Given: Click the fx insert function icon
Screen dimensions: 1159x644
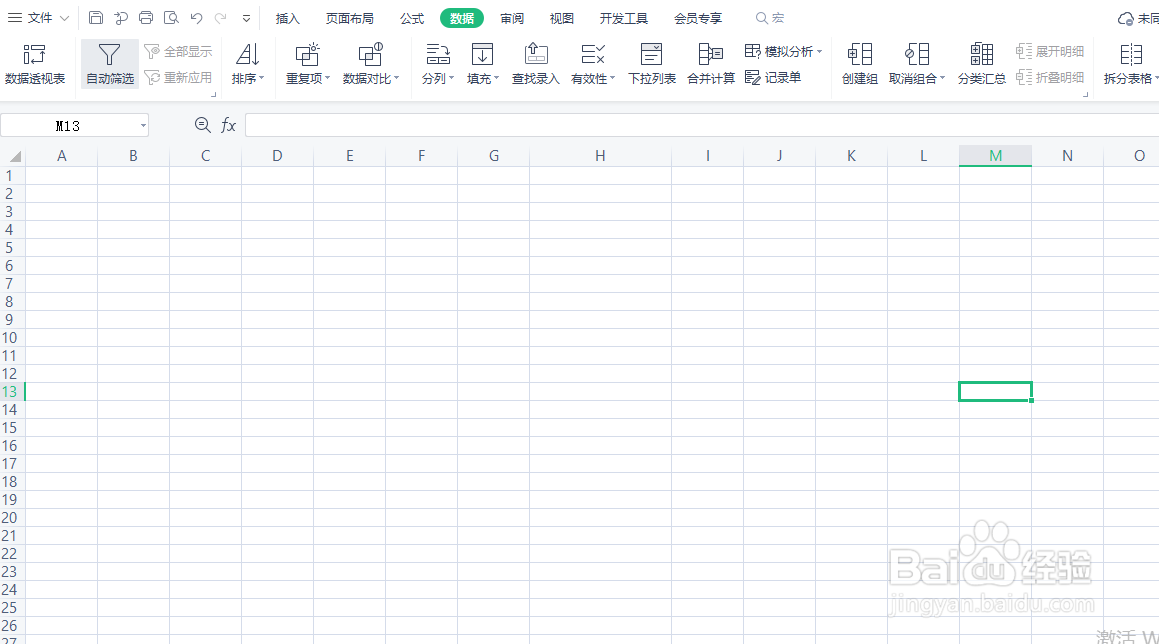Looking at the screenshot, I should (228, 126).
